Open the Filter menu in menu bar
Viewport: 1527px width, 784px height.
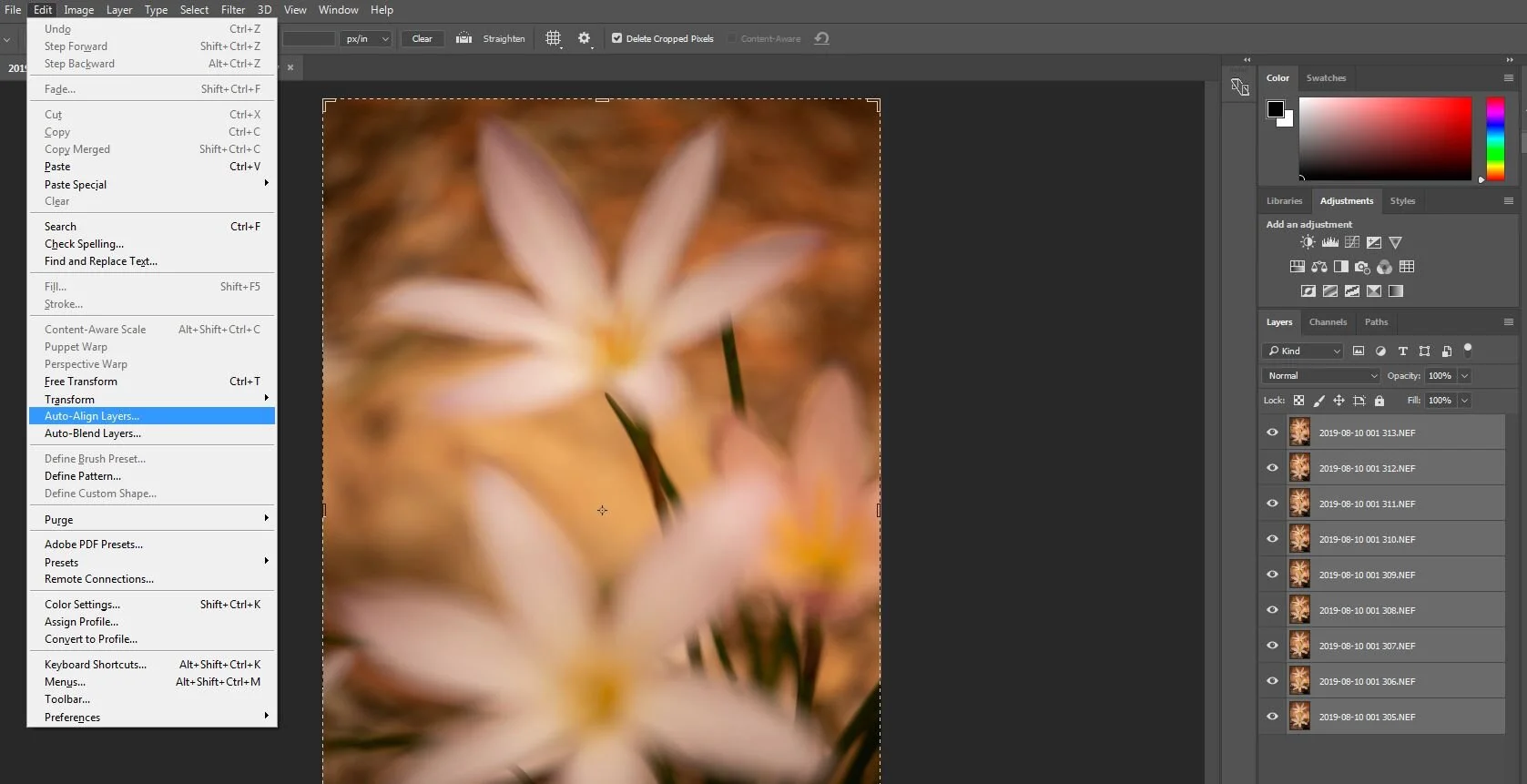pyautogui.click(x=233, y=10)
